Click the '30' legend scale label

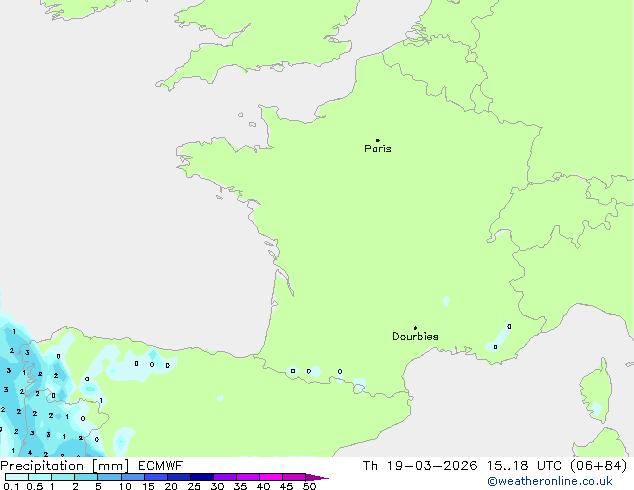217,486
